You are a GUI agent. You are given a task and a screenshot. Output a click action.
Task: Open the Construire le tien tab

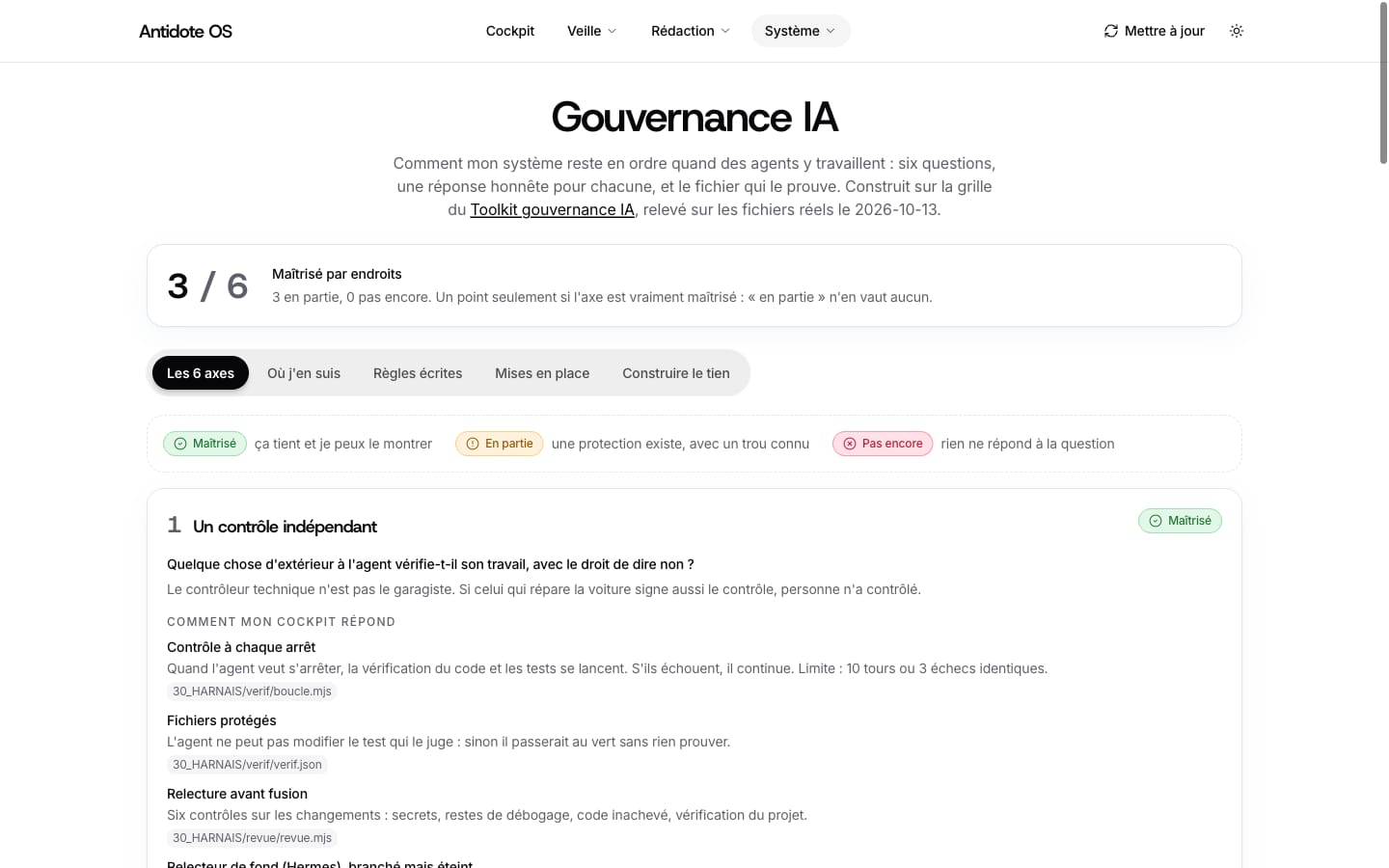pyautogui.click(x=676, y=373)
